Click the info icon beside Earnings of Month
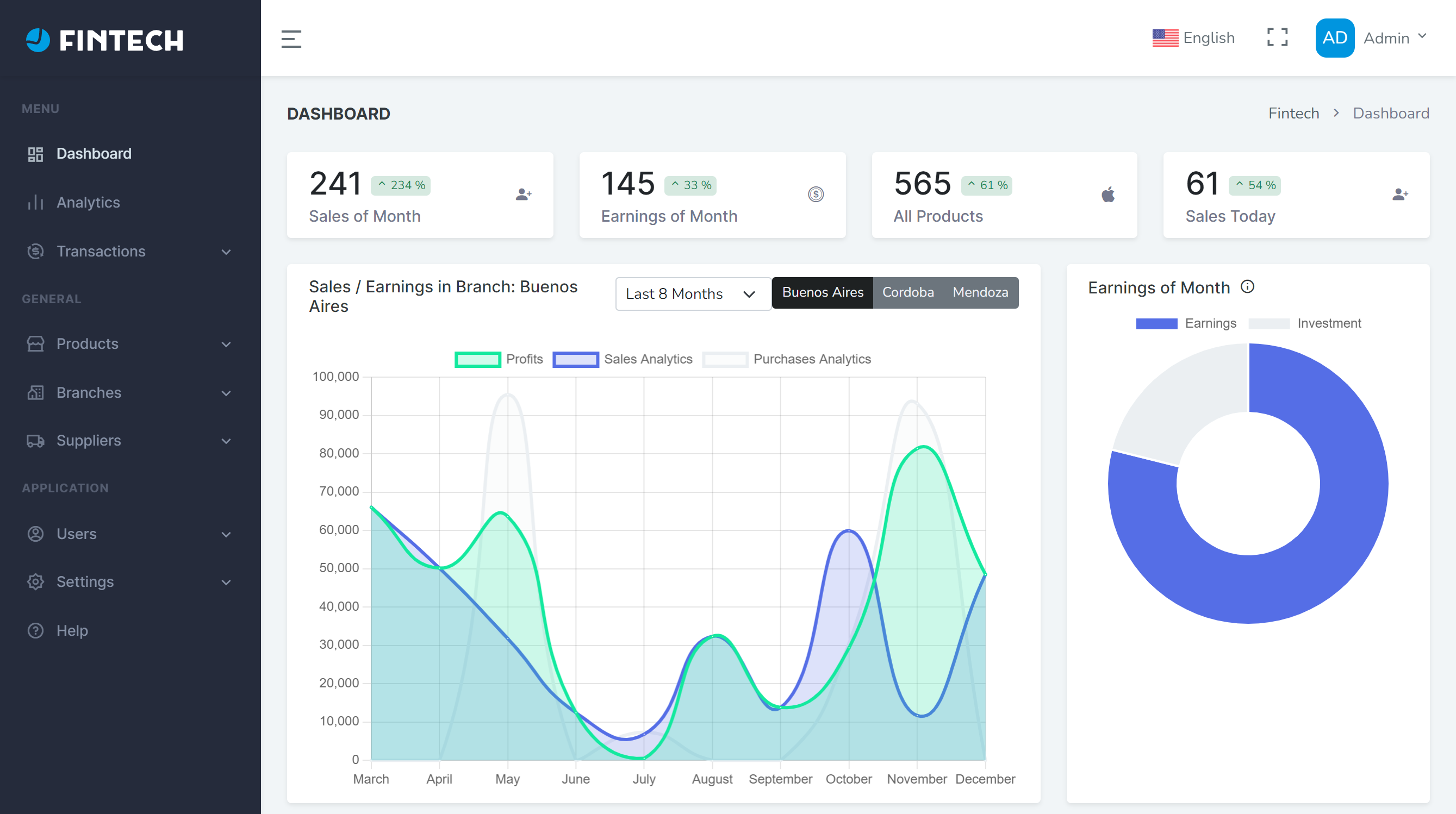The image size is (1456, 814). click(1247, 287)
